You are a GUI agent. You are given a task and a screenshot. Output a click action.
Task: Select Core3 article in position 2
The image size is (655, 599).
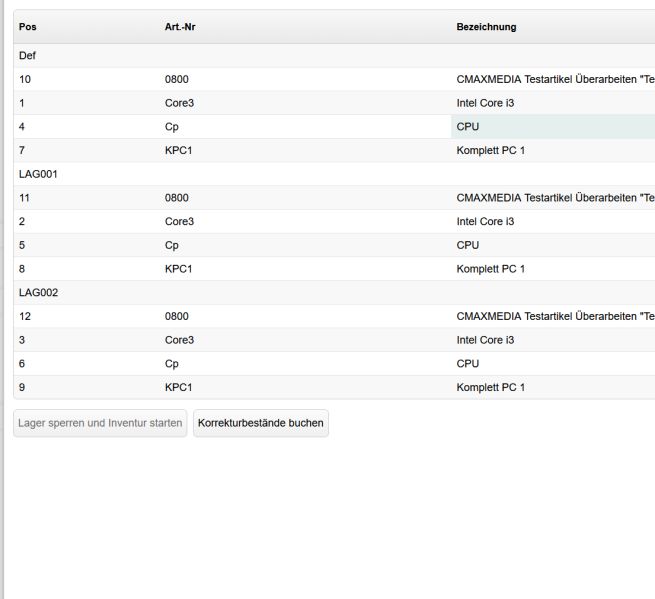(179, 221)
